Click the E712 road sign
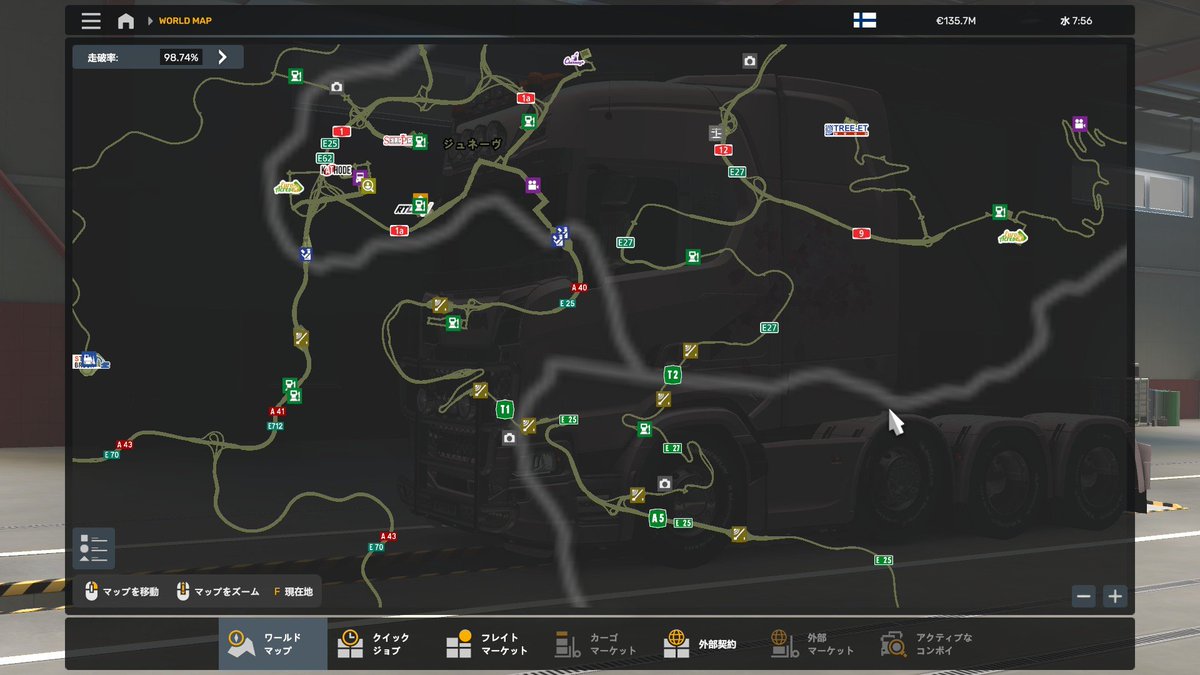The image size is (1200, 675). coord(275,425)
